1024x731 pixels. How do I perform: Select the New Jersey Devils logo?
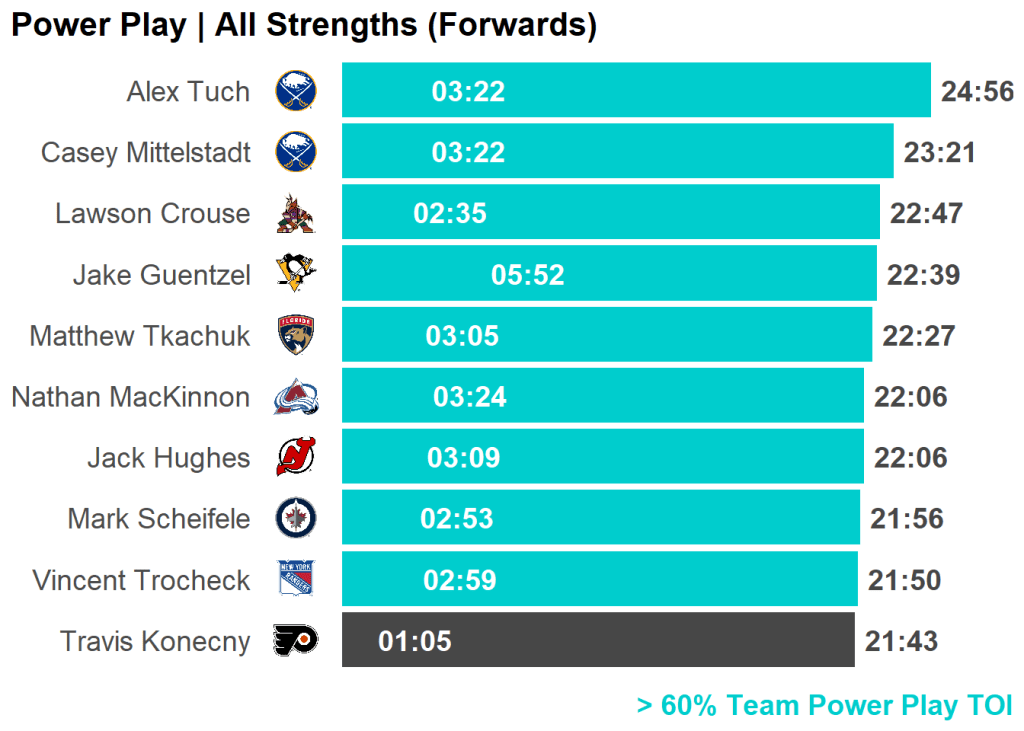pyautogui.click(x=296, y=458)
